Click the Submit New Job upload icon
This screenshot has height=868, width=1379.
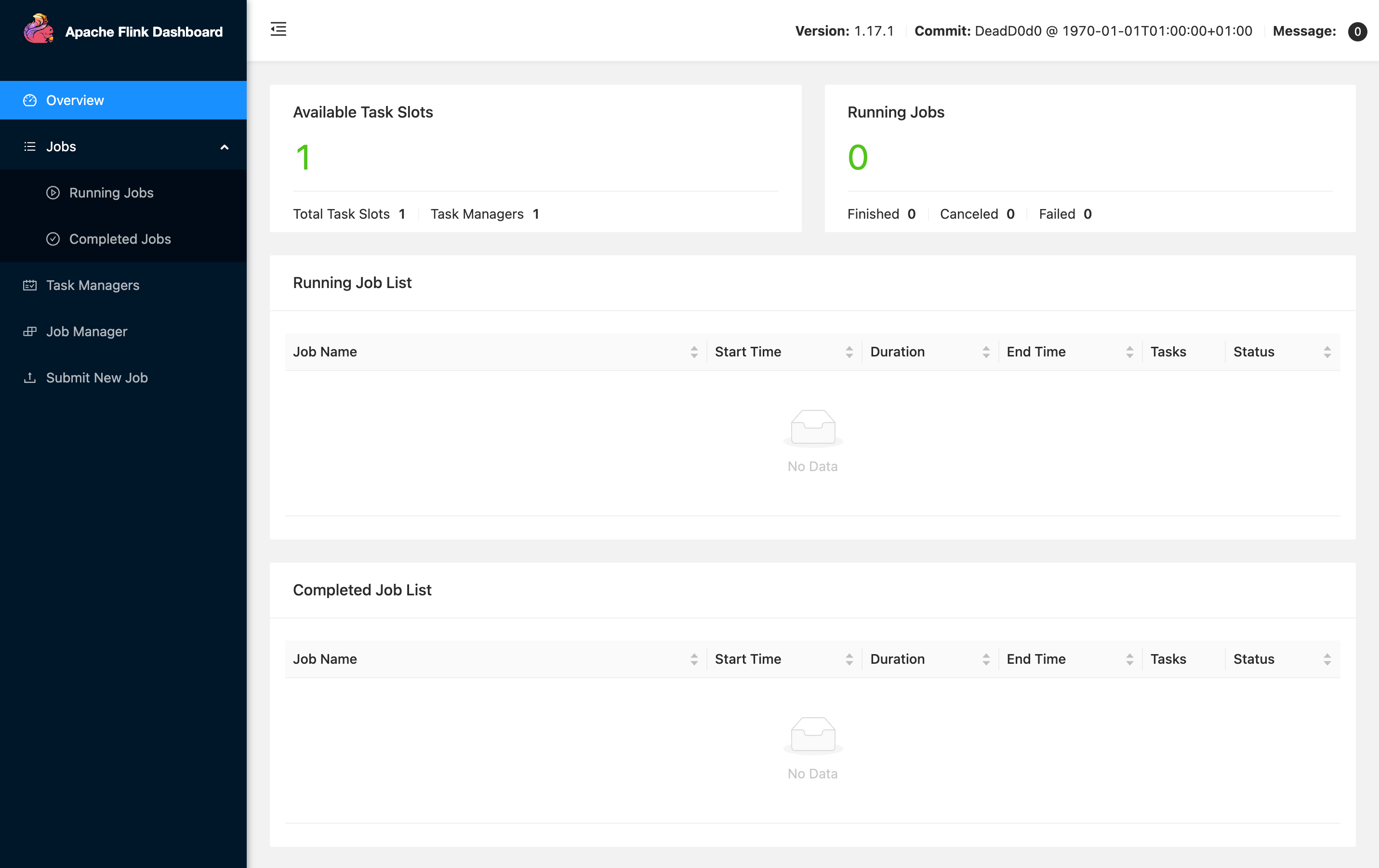pos(30,378)
